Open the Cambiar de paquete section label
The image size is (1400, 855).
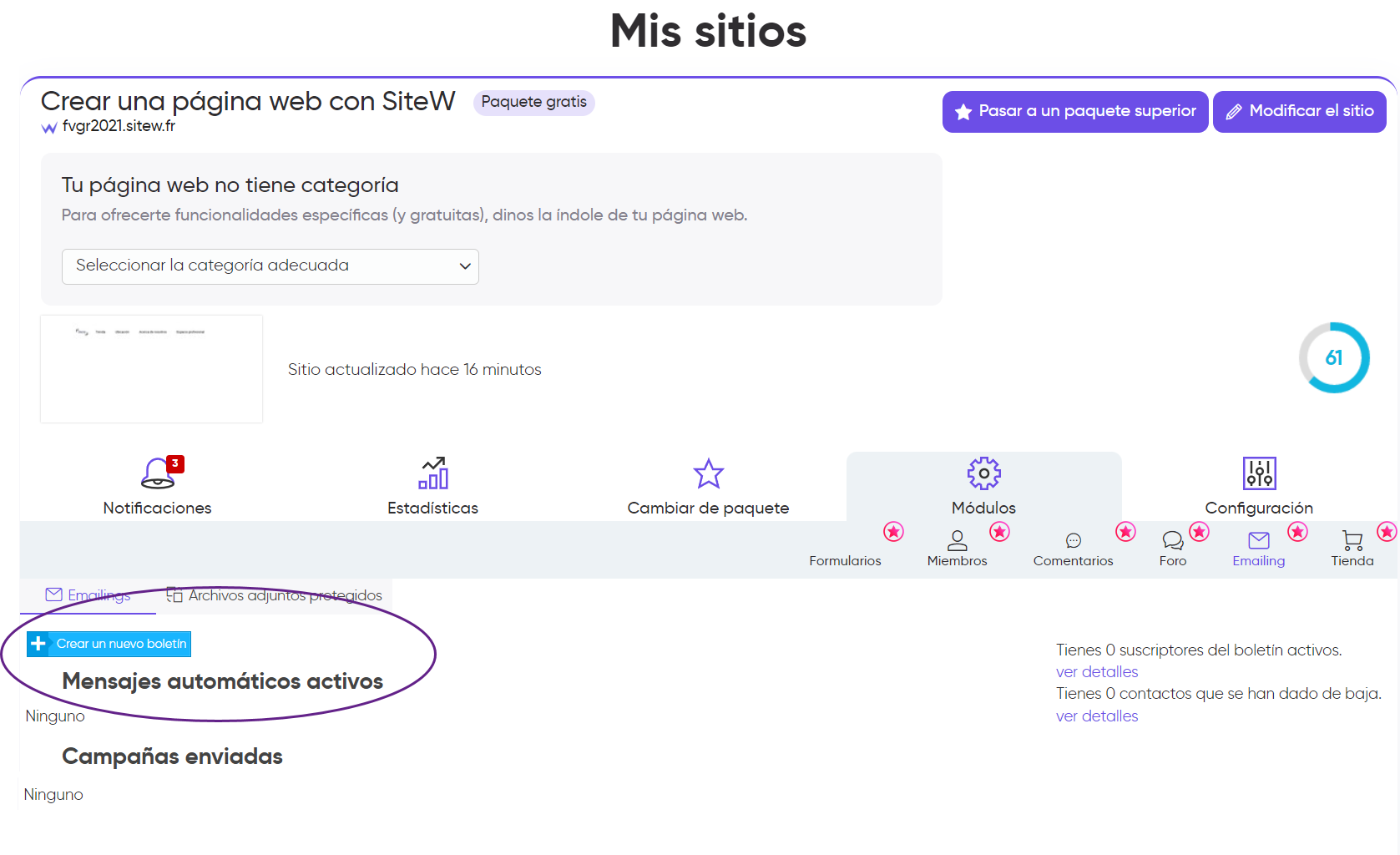(709, 508)
